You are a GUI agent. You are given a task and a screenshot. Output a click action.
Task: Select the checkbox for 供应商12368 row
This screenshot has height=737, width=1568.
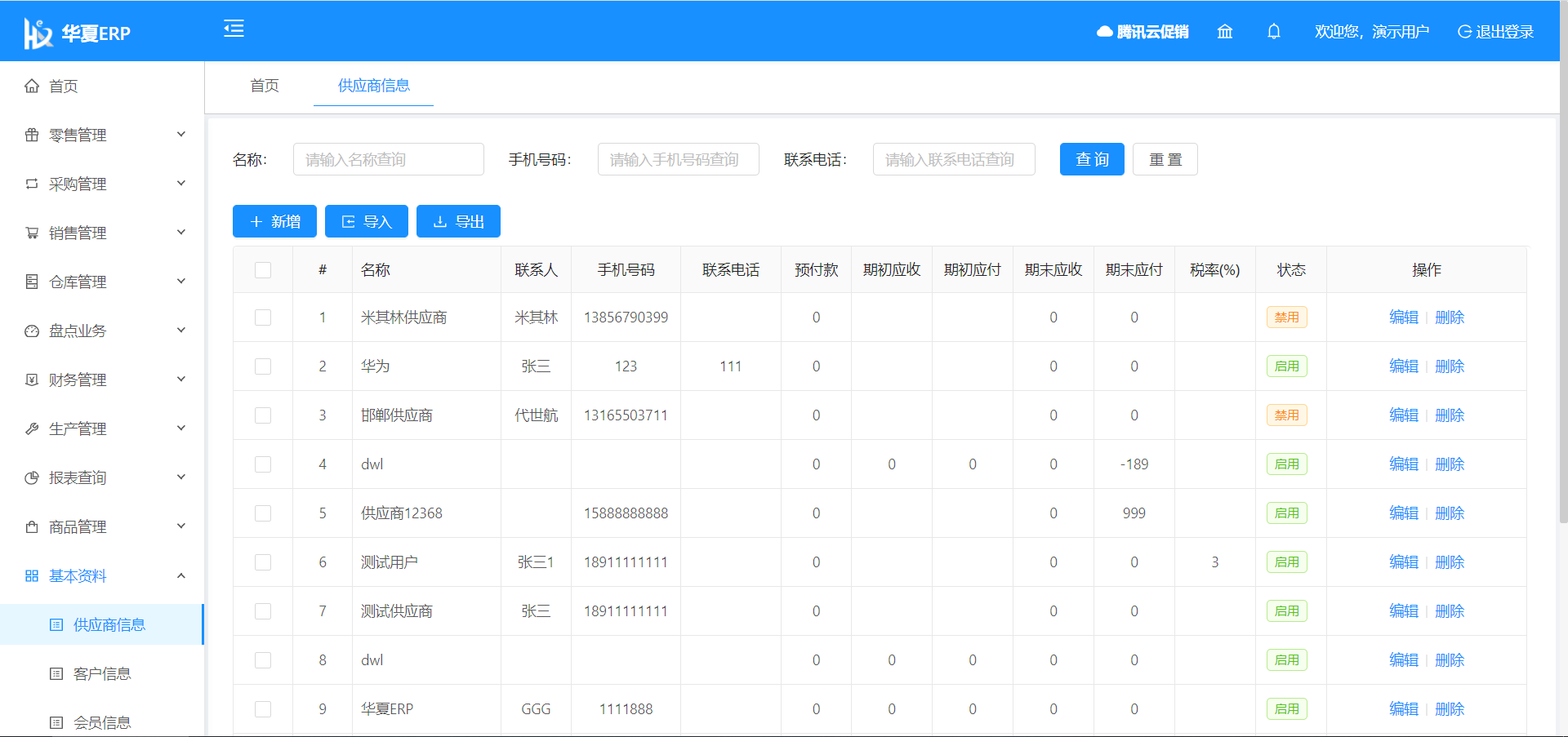(x=263, y=513)
